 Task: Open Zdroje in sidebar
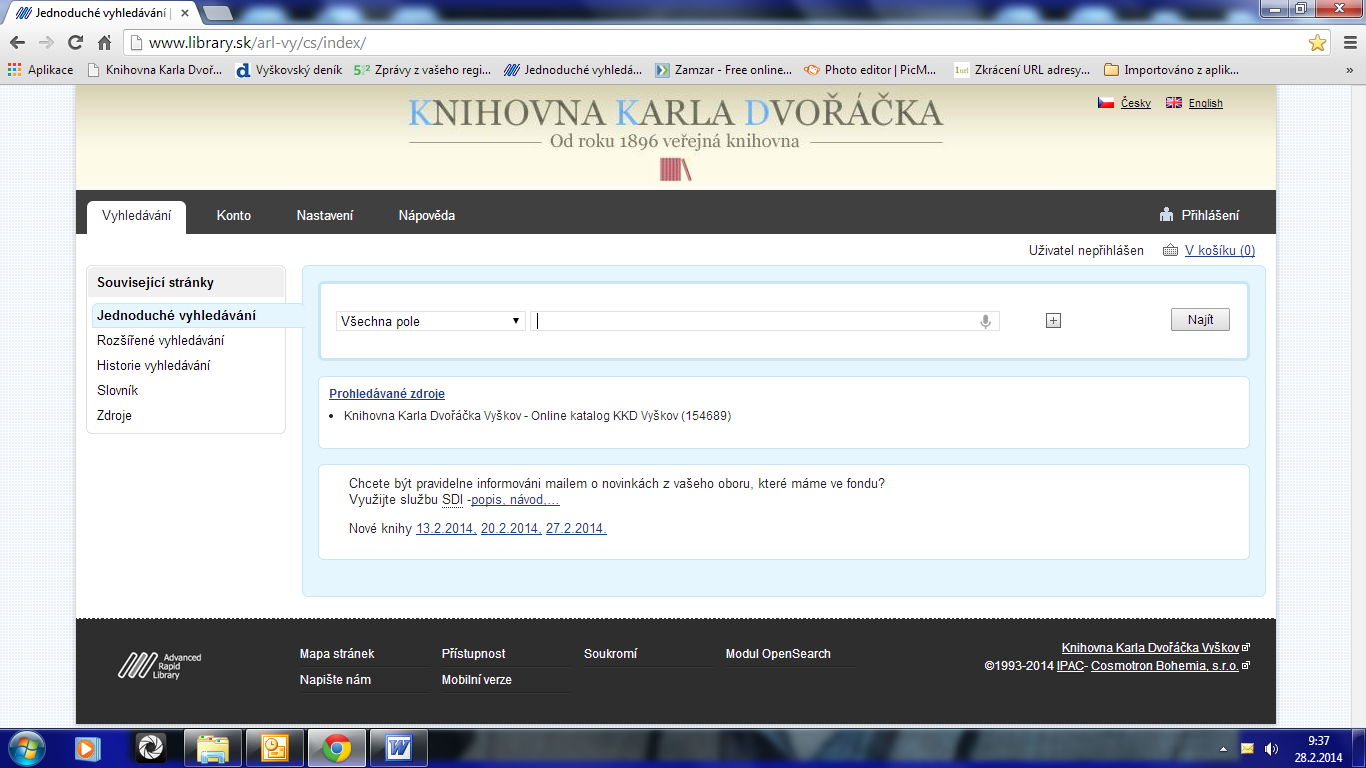click(115, 416)
